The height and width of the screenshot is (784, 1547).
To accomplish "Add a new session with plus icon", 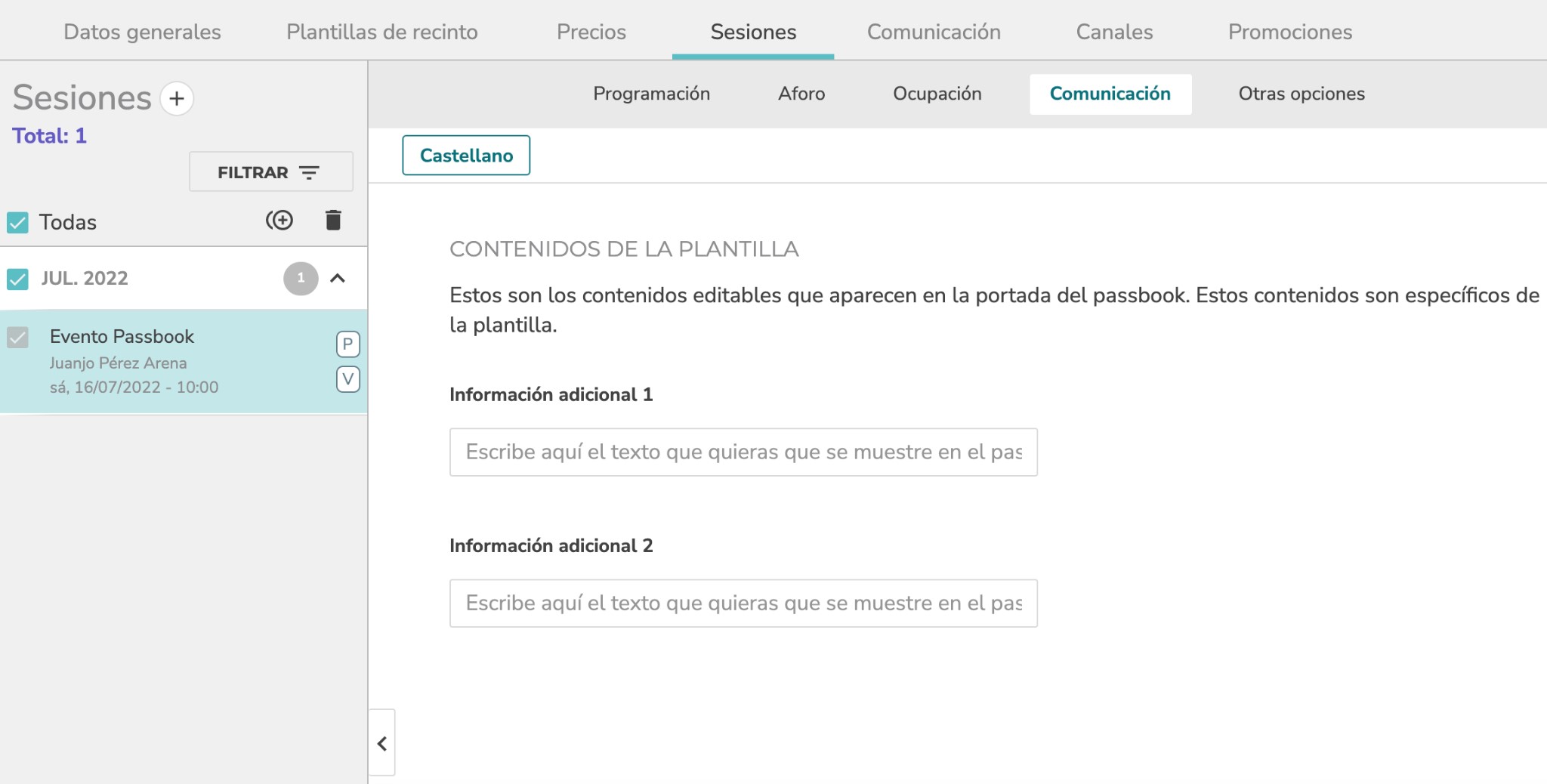I will [x=177, y=98].
